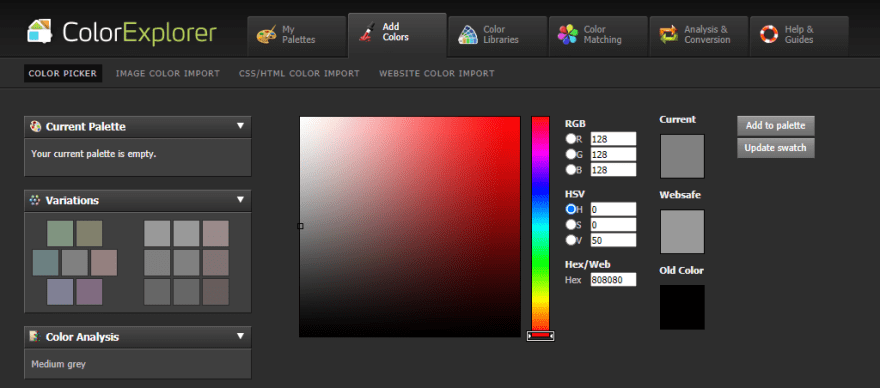Click the Update swatch button
Screen dimensions: 880x388
coord(776,148)
